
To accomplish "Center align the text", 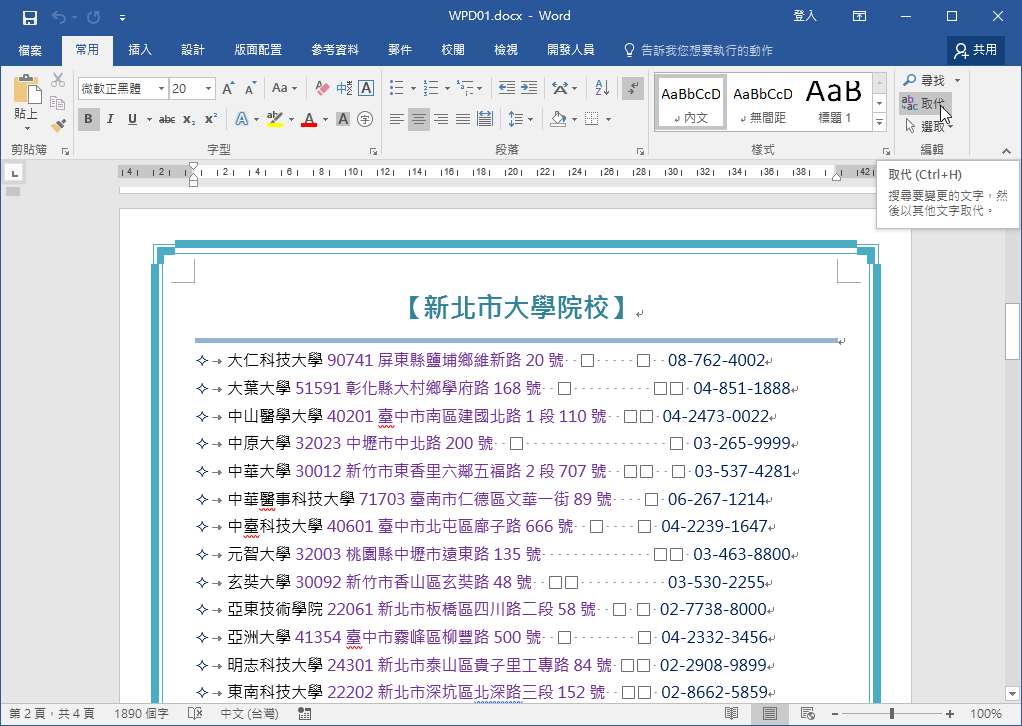I will (418, 119).
